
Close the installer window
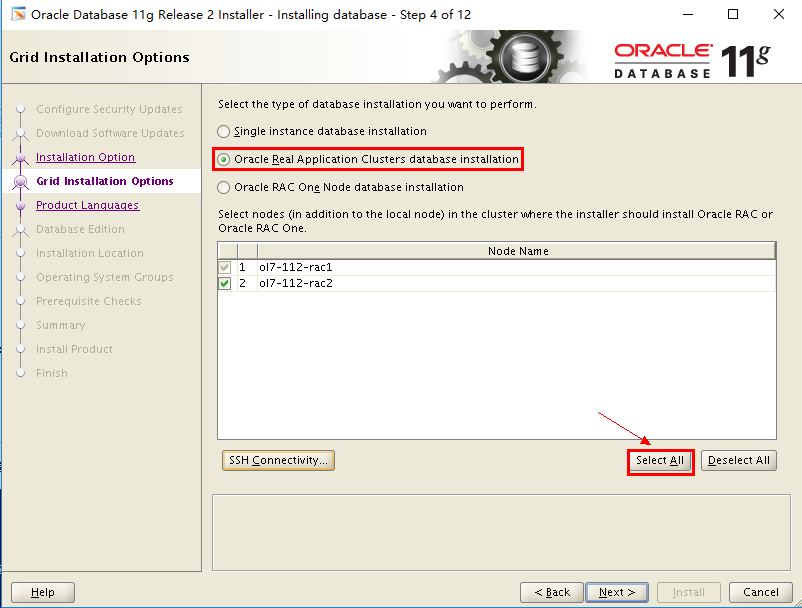pyautogui.click(x=778, y=14)
